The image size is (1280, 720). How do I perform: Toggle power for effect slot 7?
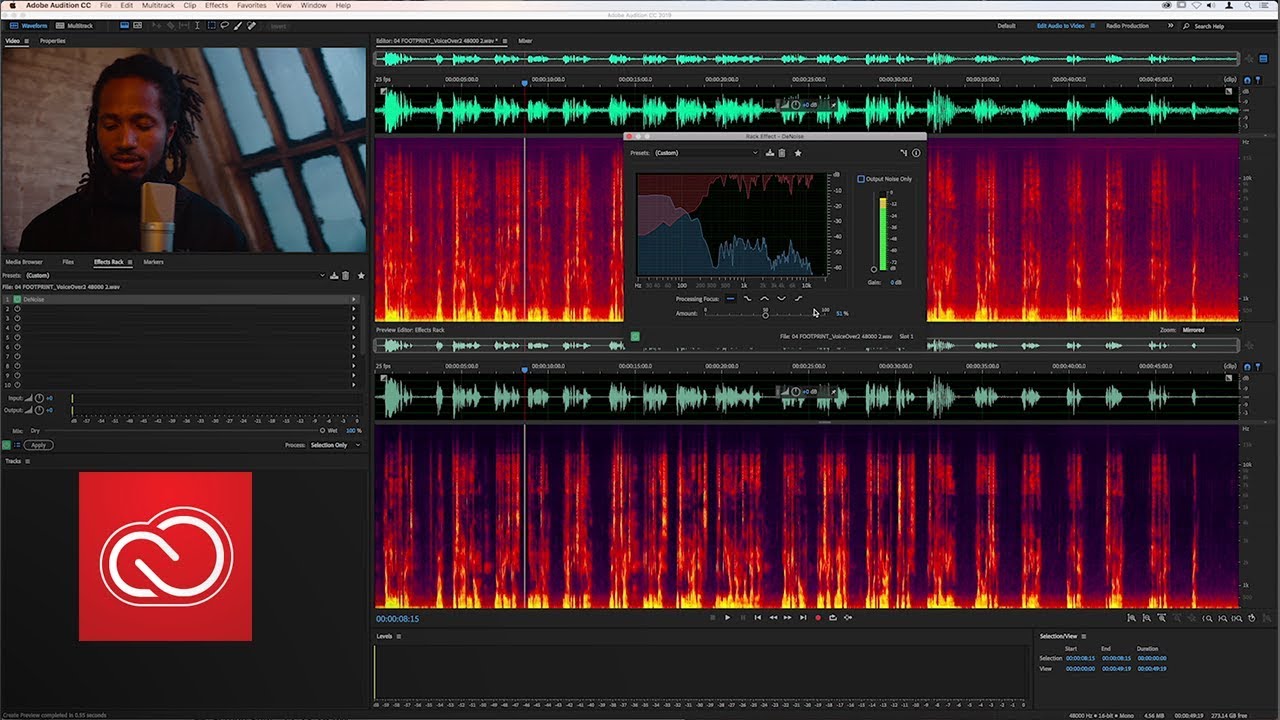(17, 356)
